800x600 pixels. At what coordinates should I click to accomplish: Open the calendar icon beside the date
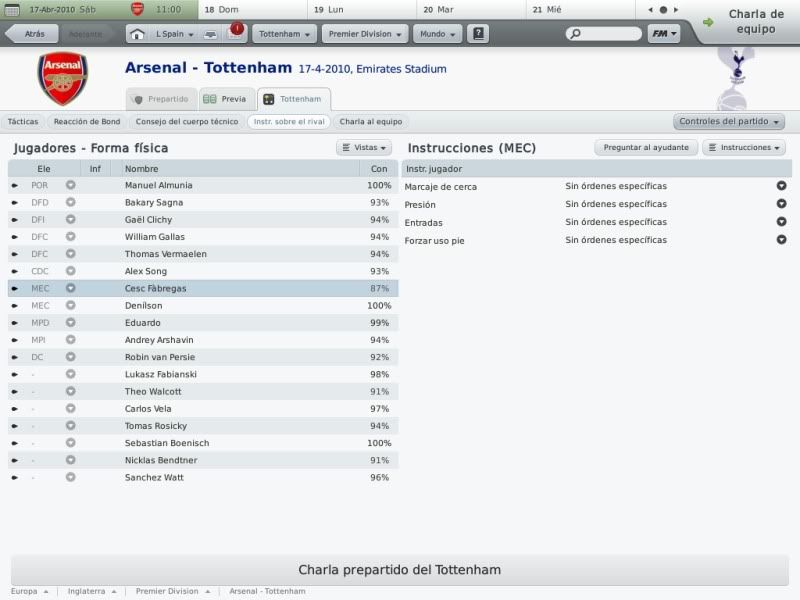pyautogui.click(x=12, y=9)
